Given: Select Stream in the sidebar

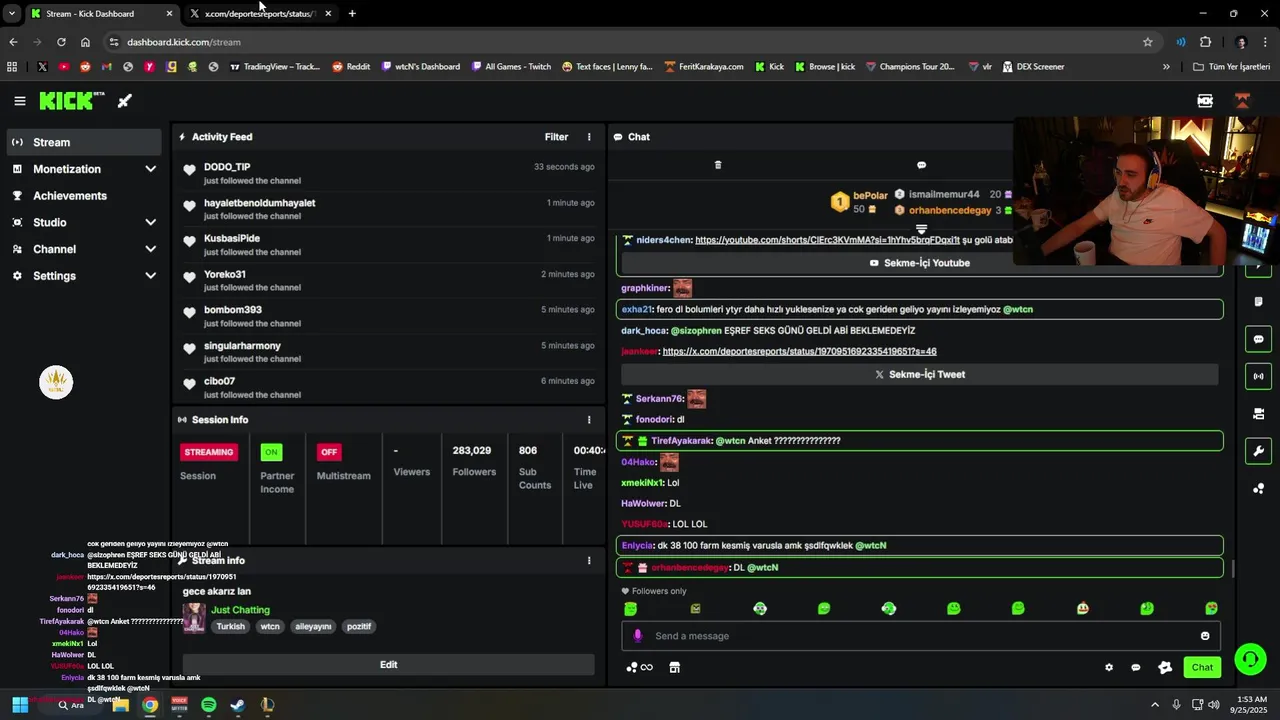Looking at the screenshot, I should click(84, 142).
